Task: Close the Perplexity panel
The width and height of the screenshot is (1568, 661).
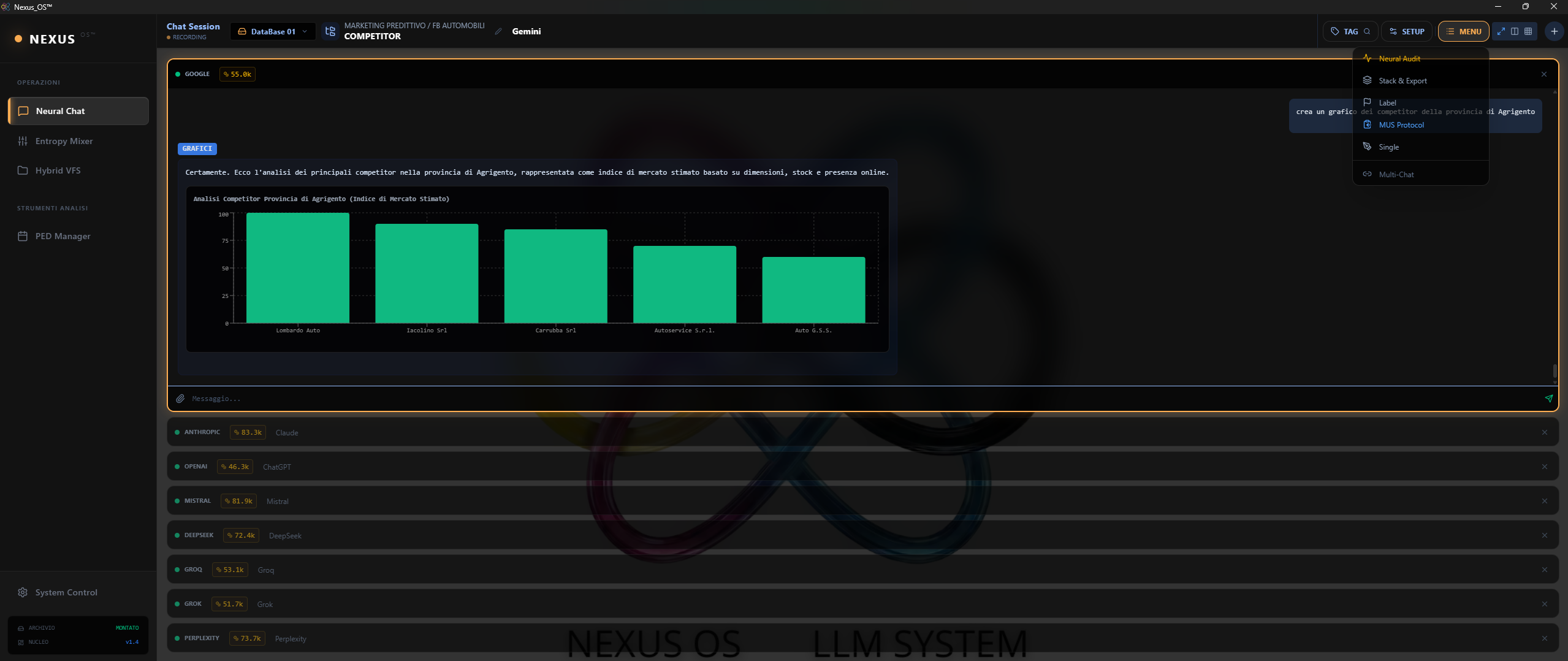Action: [x=1545, y=638]
